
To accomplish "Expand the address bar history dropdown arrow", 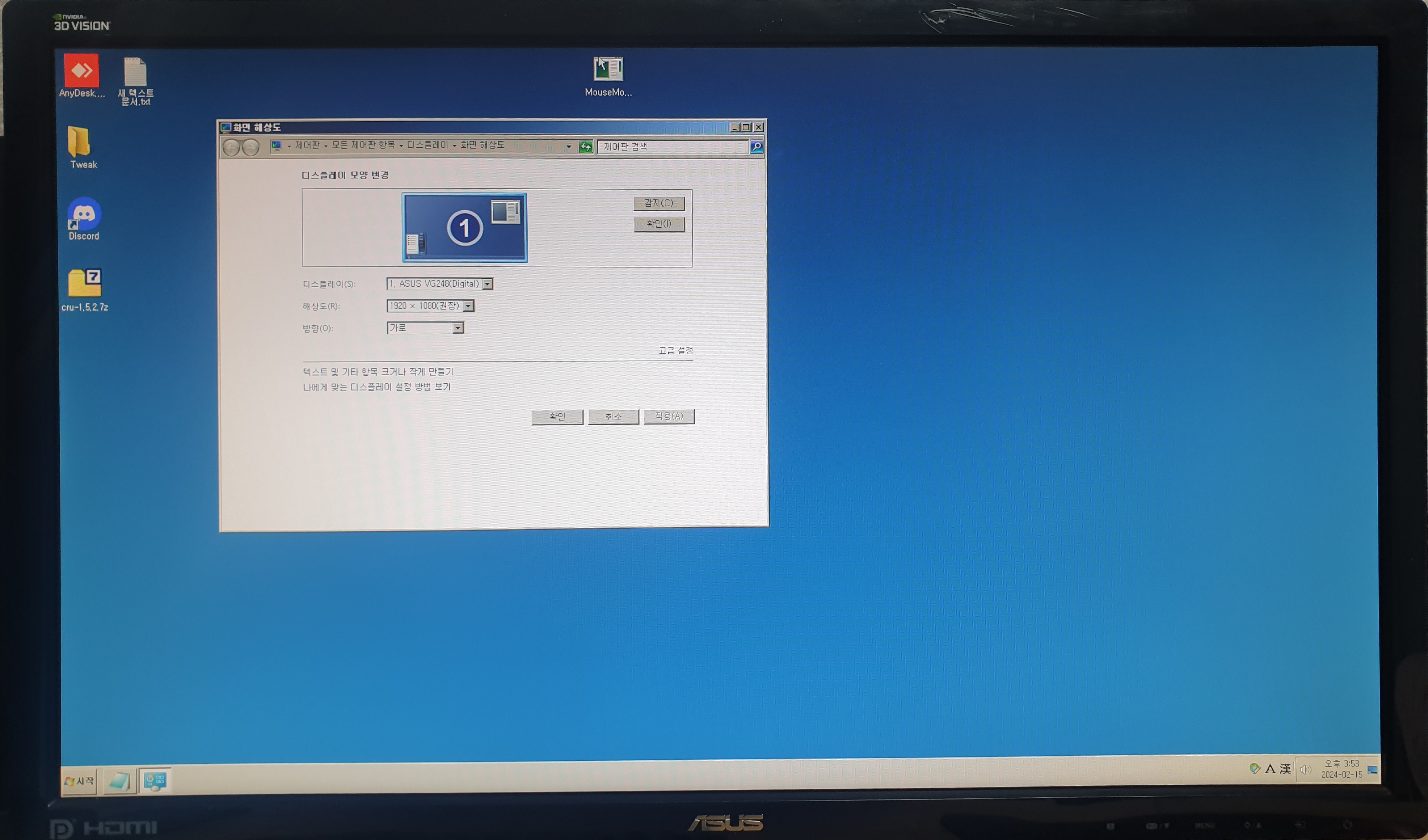I will [x=568, y=147].
